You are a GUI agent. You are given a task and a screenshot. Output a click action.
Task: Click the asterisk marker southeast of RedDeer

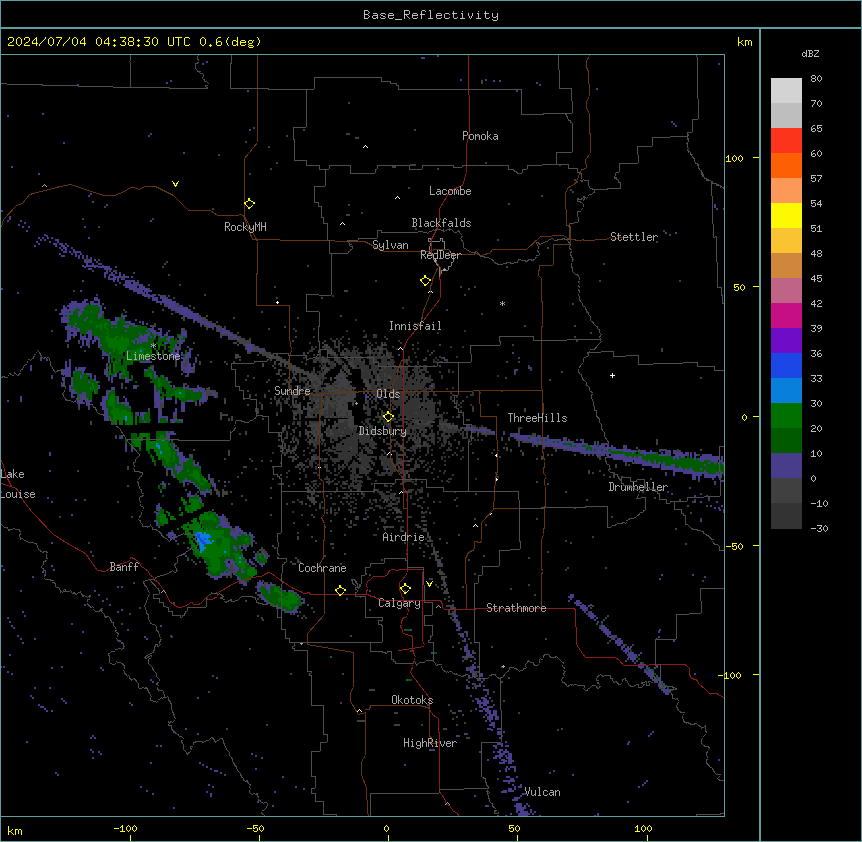pos(502,303)
